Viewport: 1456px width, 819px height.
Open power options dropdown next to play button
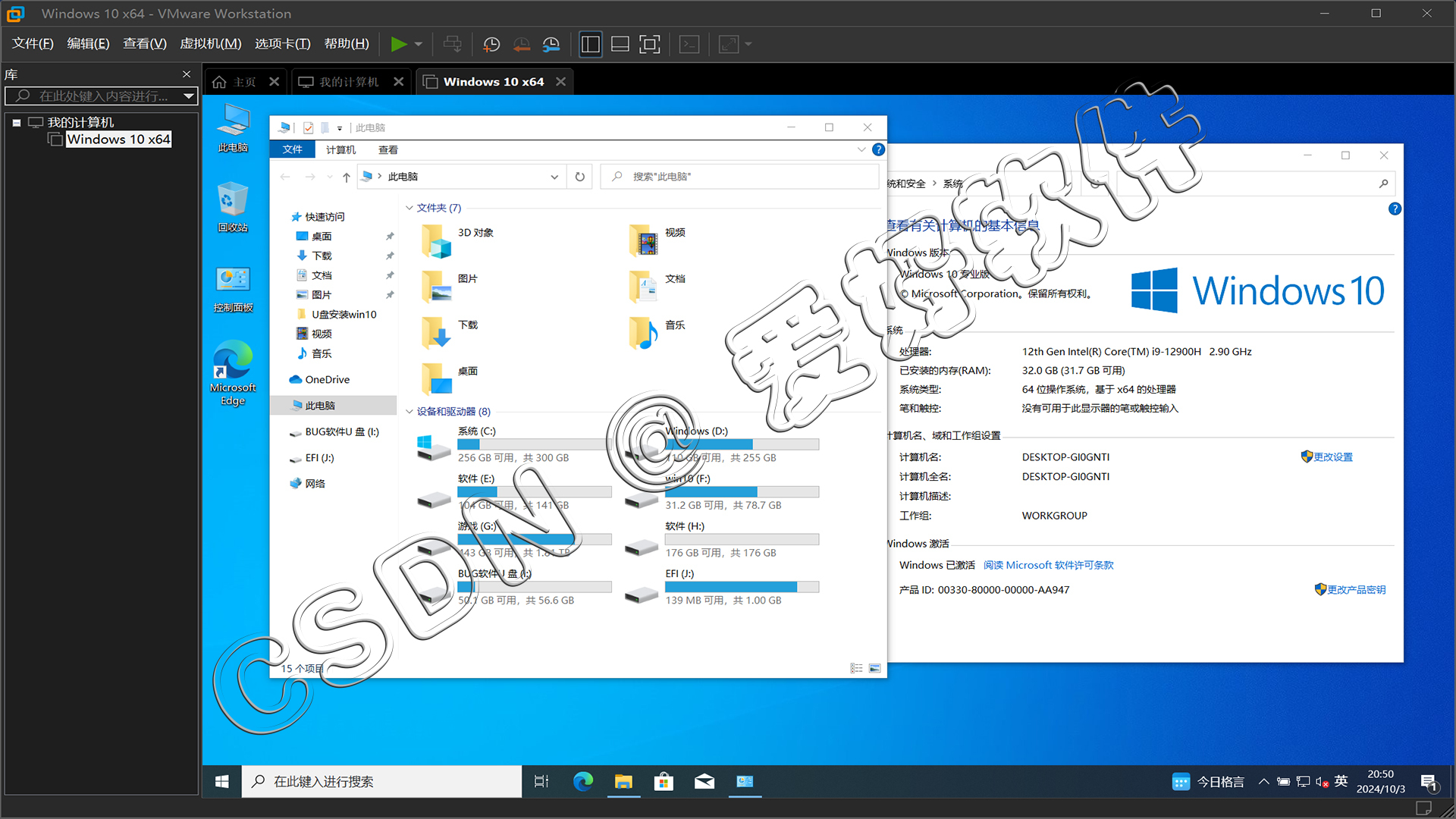(419, 44)
